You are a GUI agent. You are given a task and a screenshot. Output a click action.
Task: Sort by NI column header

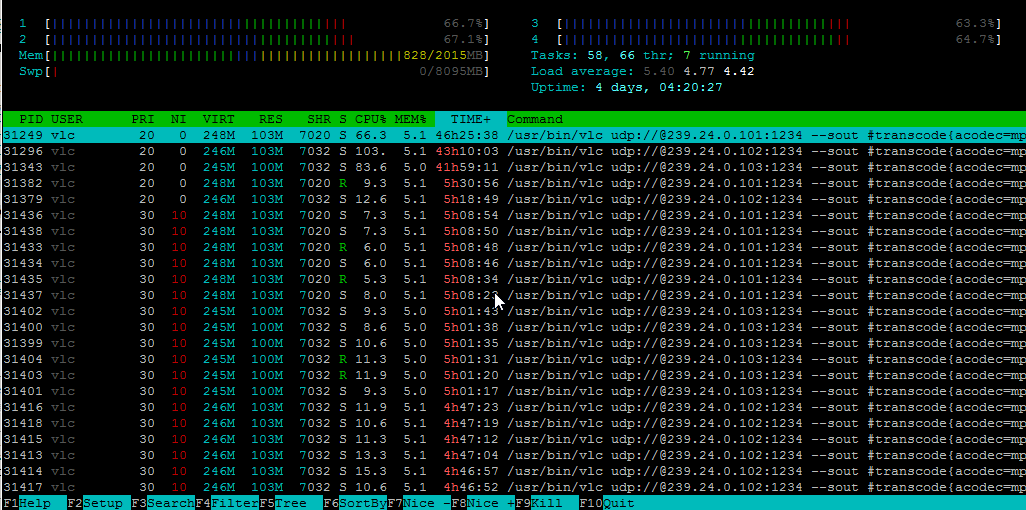pos(179,119)
